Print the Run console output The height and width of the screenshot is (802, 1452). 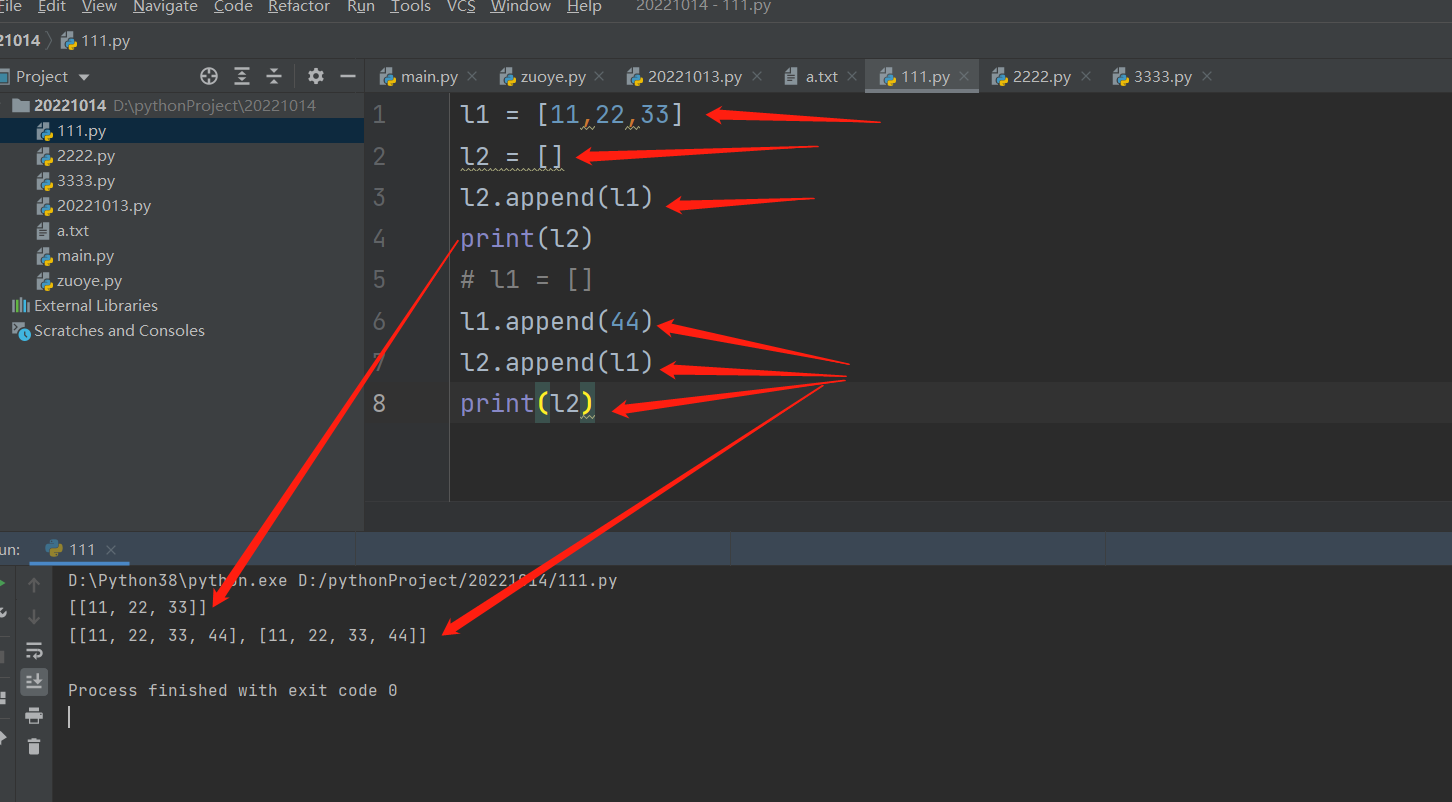click(34, 715)
